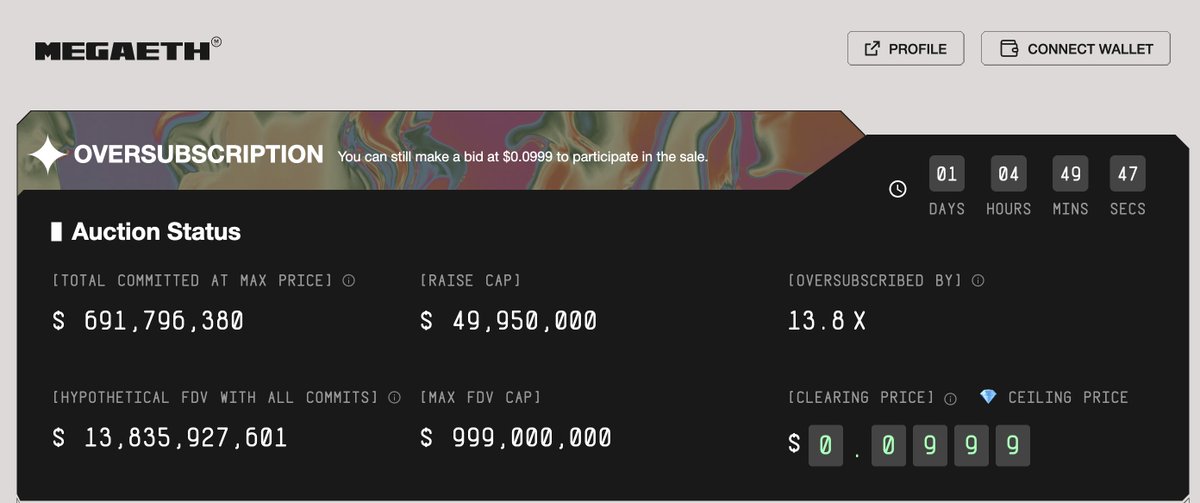Click info icon by Hypothetical FDV with All Commits
Screen dimensions: 1200x503
(394, 398)
